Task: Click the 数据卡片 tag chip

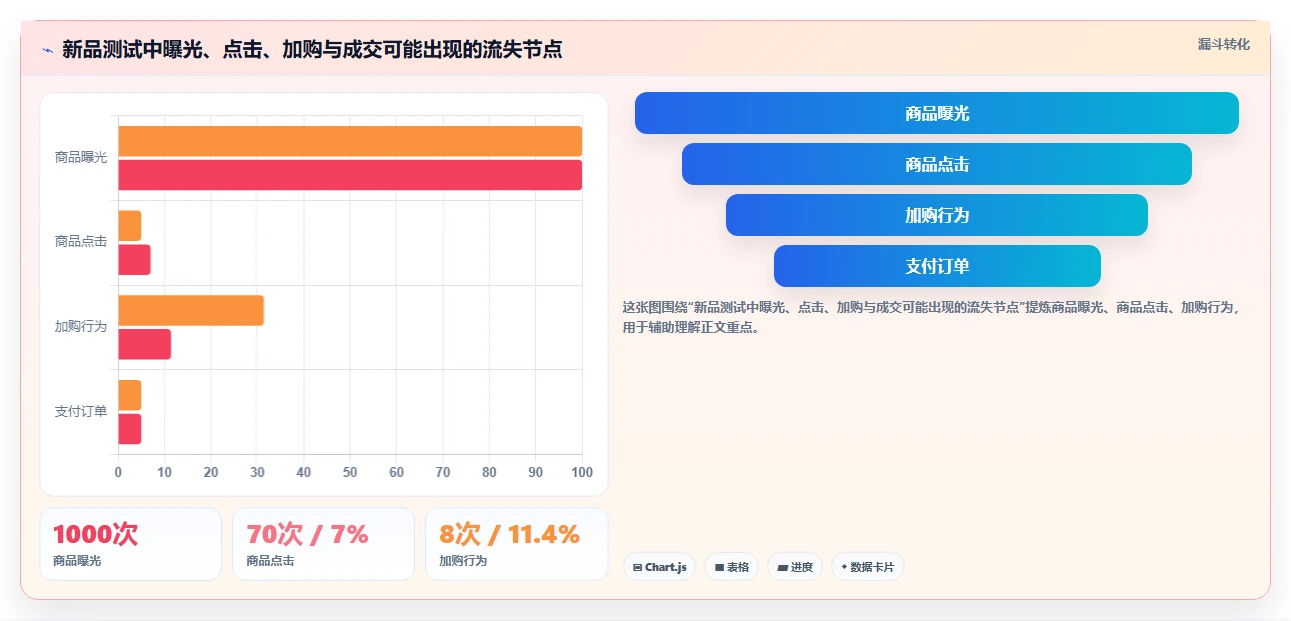Action: [x=867, y=567]
